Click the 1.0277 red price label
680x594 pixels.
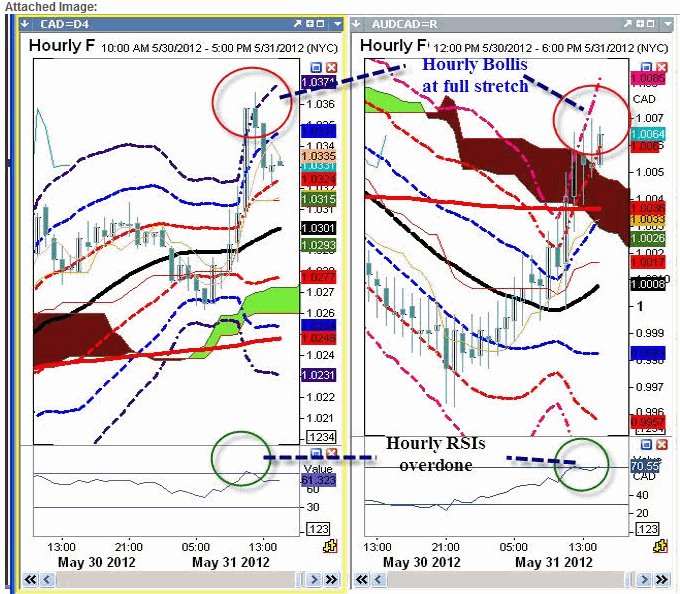coord(318,277)
